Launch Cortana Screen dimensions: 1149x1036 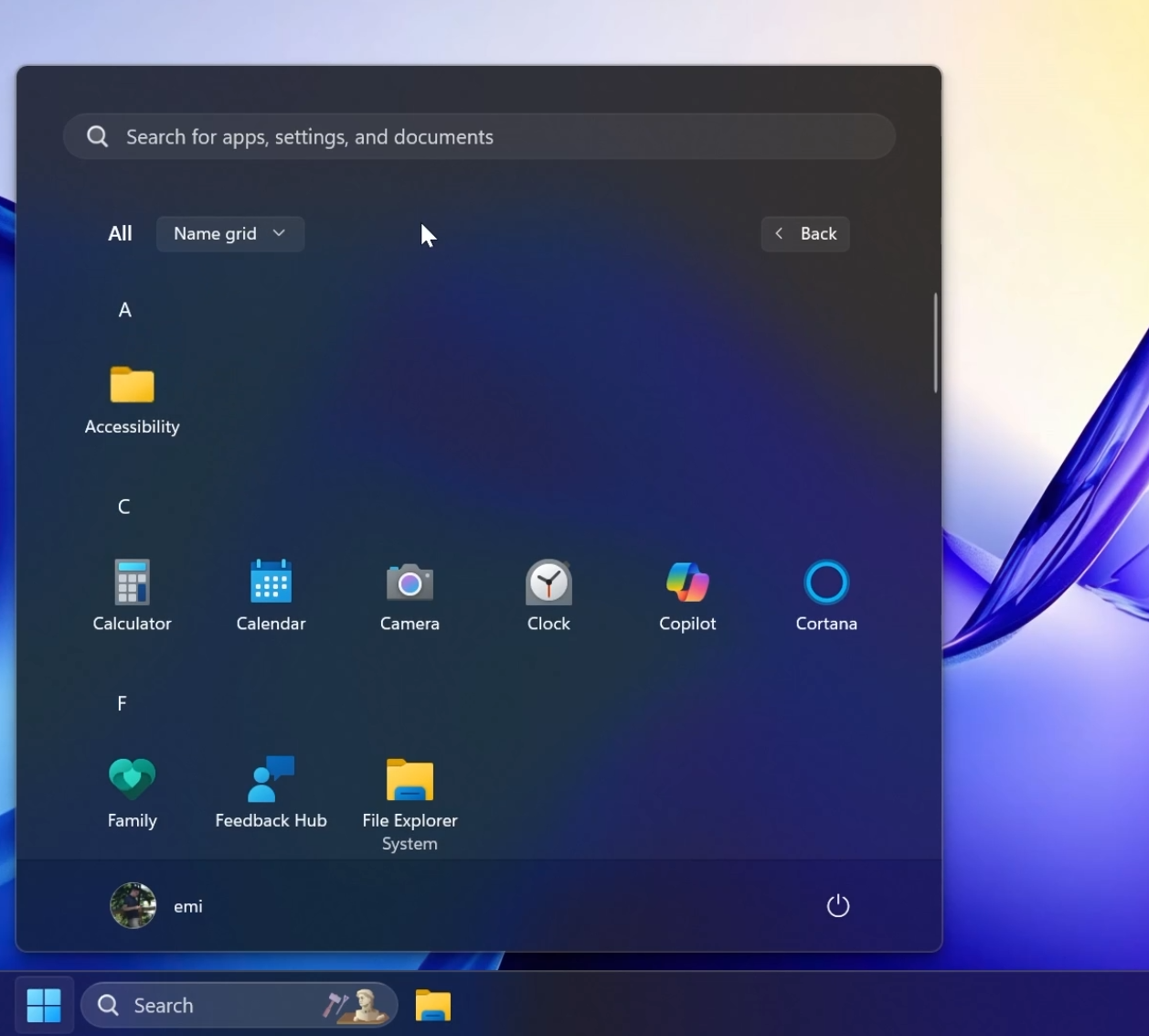click(x=826, y=594)
